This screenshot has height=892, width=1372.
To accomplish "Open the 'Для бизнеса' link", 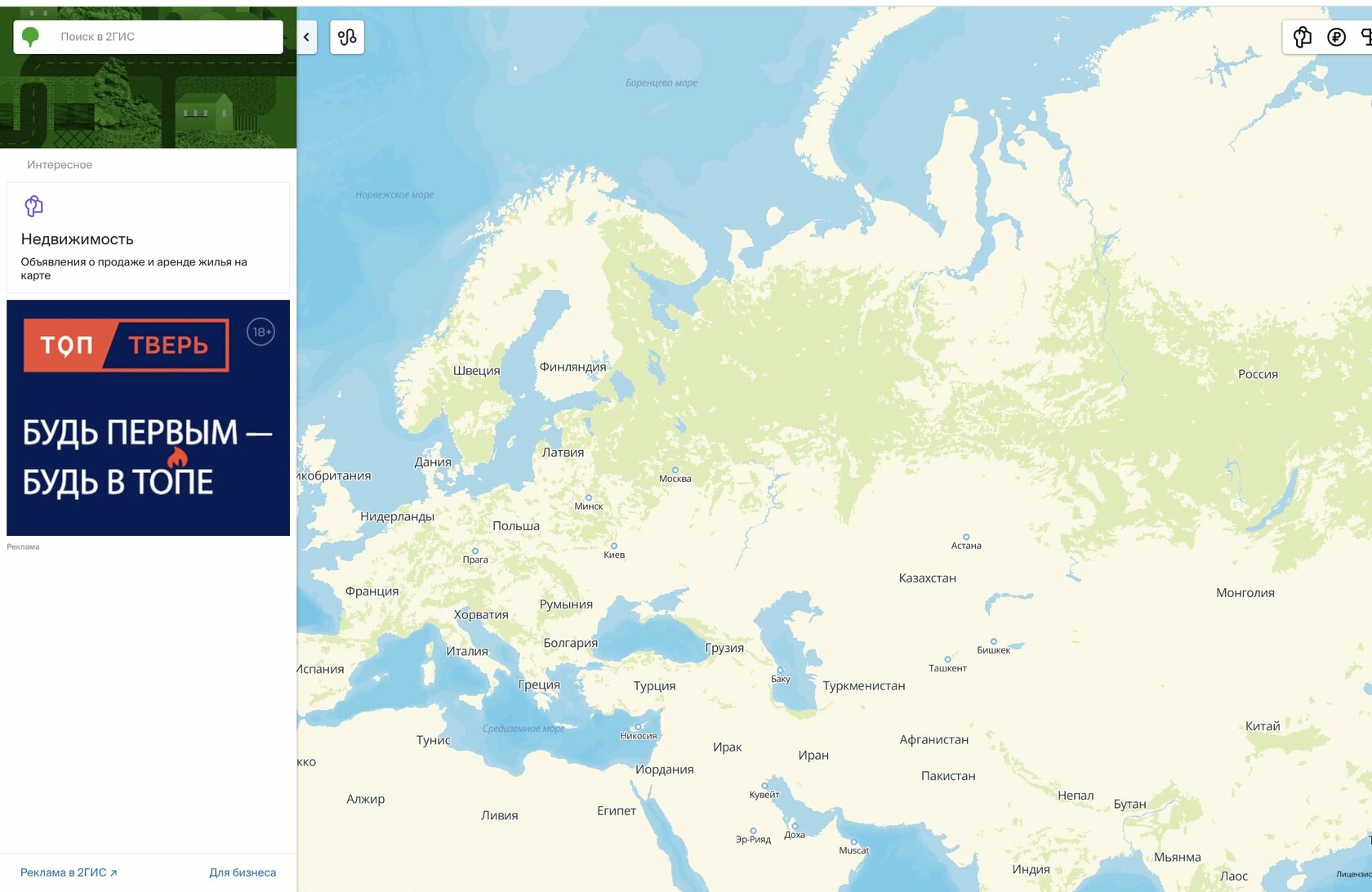I will tap(243, 872).
